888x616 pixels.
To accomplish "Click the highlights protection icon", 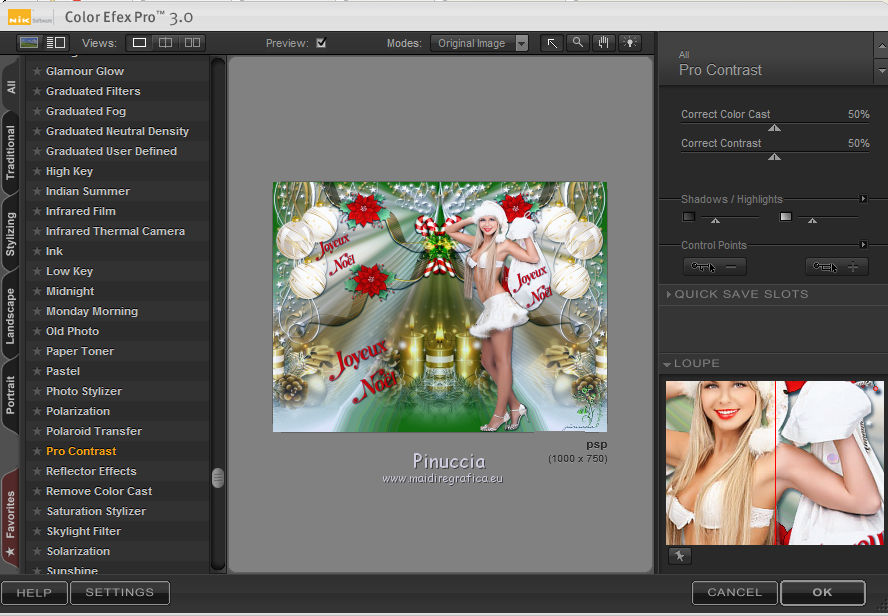I will point(785,217).
